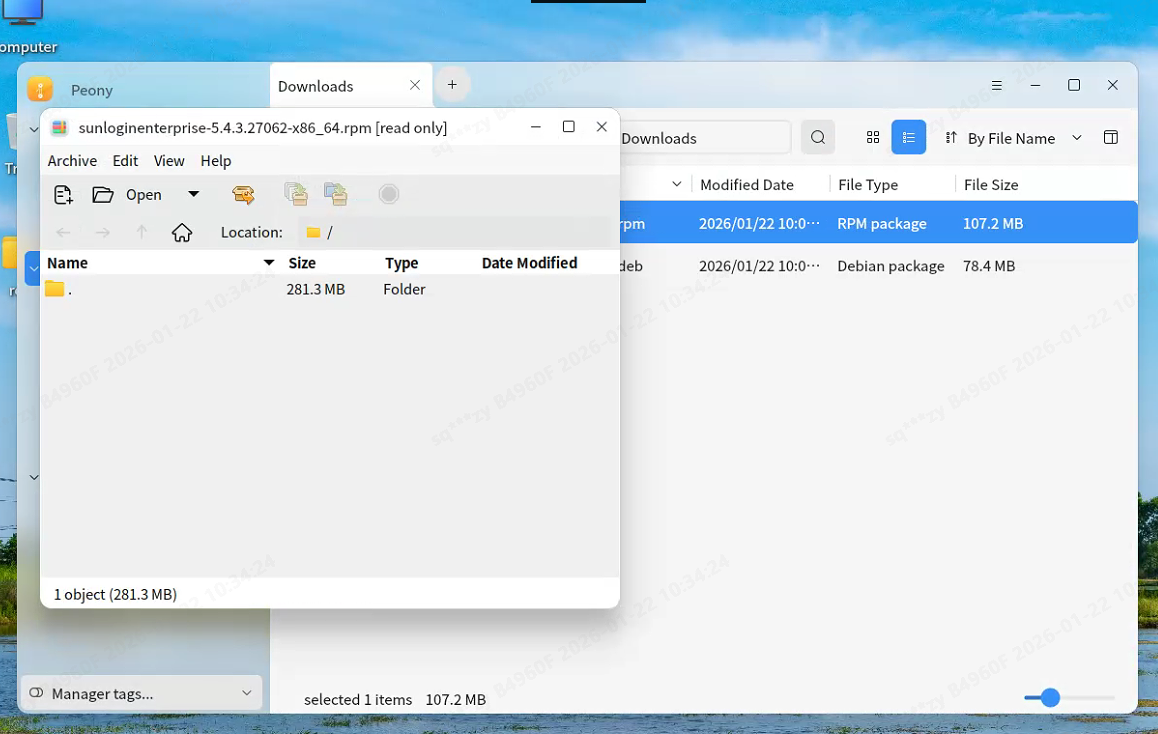The image size is (1158, 734).
Task: Switch to the Downloads tab
Action: (315, 86)
